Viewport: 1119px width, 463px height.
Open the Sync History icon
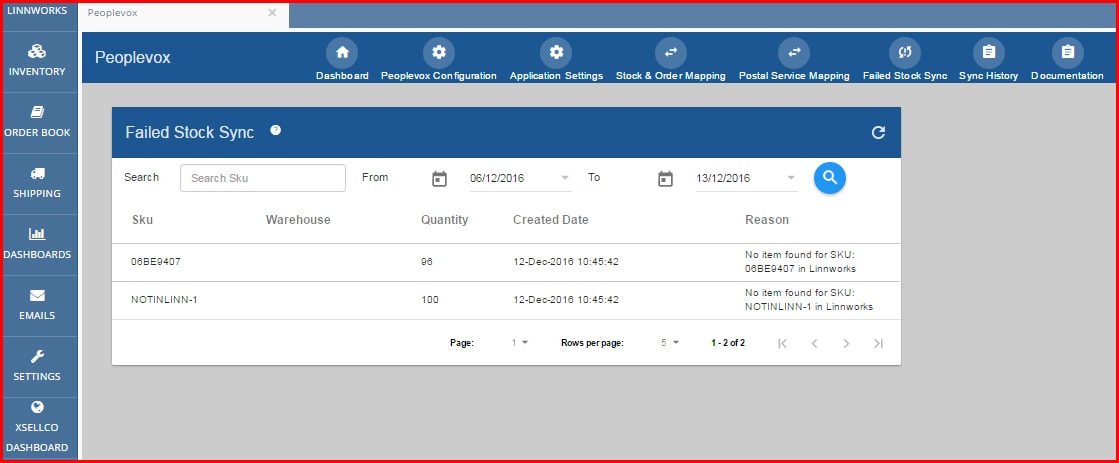[988, 53]
